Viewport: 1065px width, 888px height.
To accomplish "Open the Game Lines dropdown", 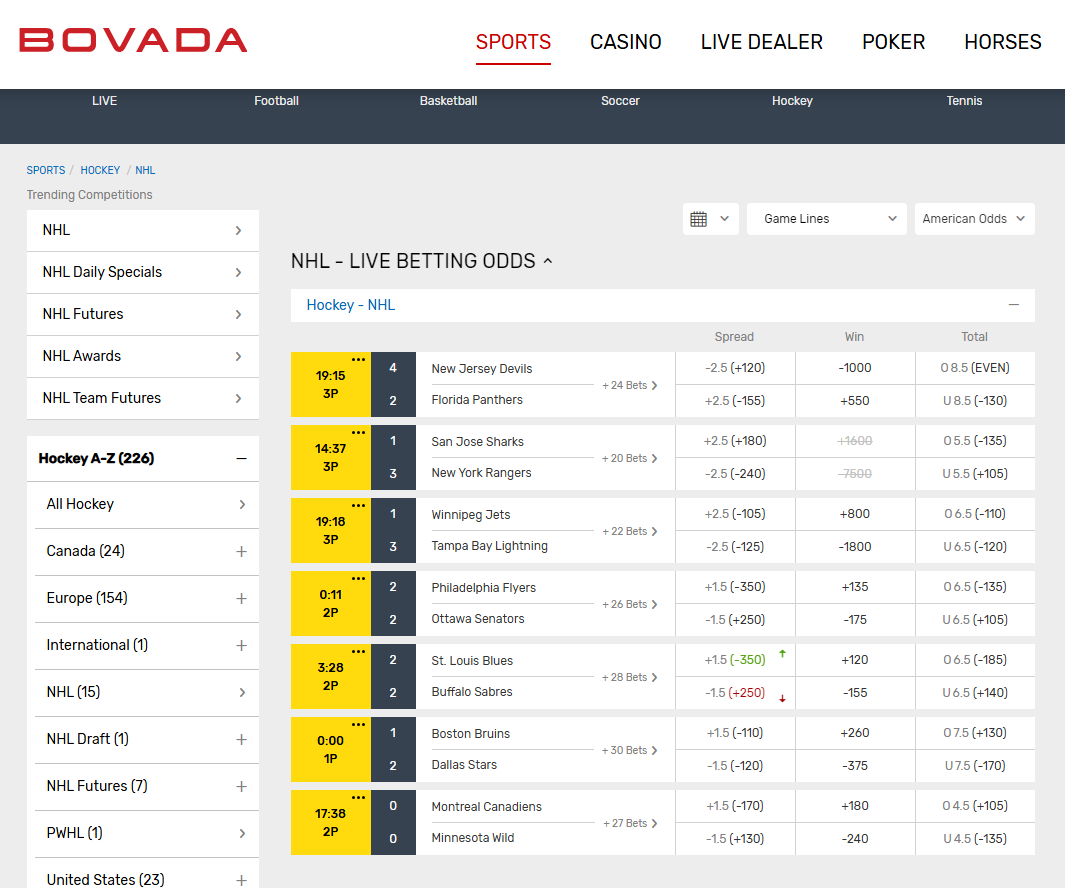I will pos(826,219).
